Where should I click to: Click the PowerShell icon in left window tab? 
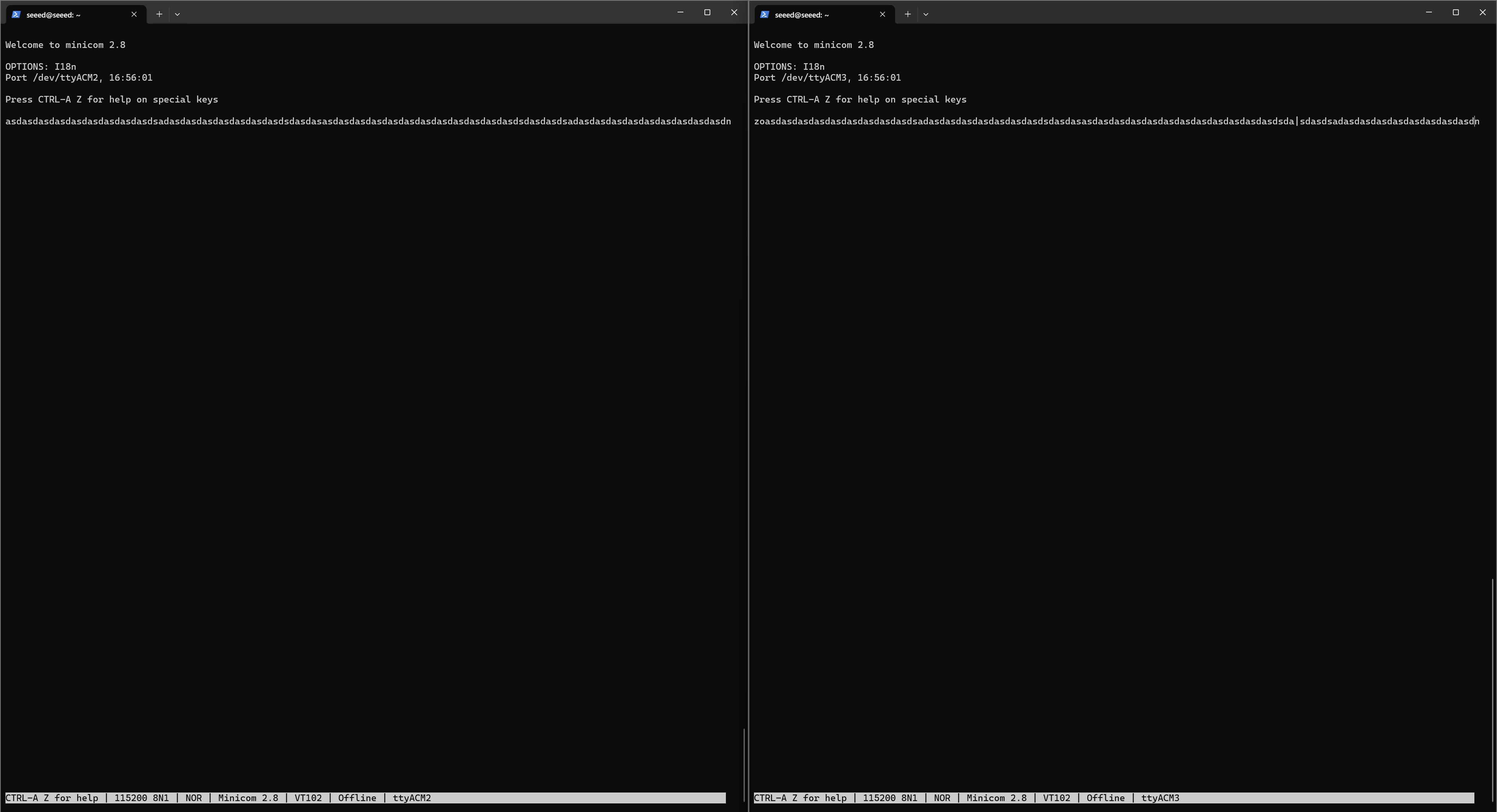pyautogui.click(x=16, y=14)
